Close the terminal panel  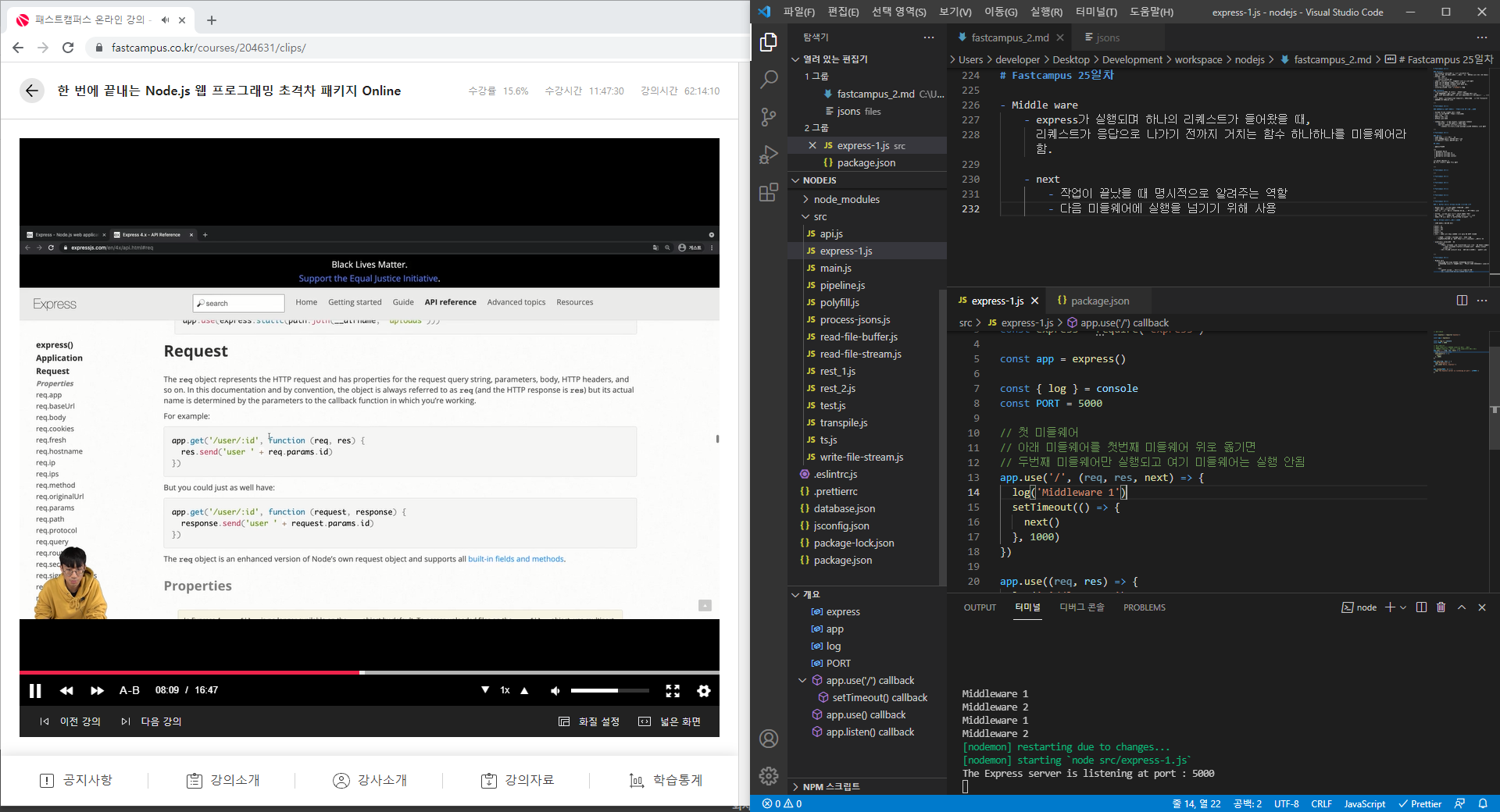1482,607
